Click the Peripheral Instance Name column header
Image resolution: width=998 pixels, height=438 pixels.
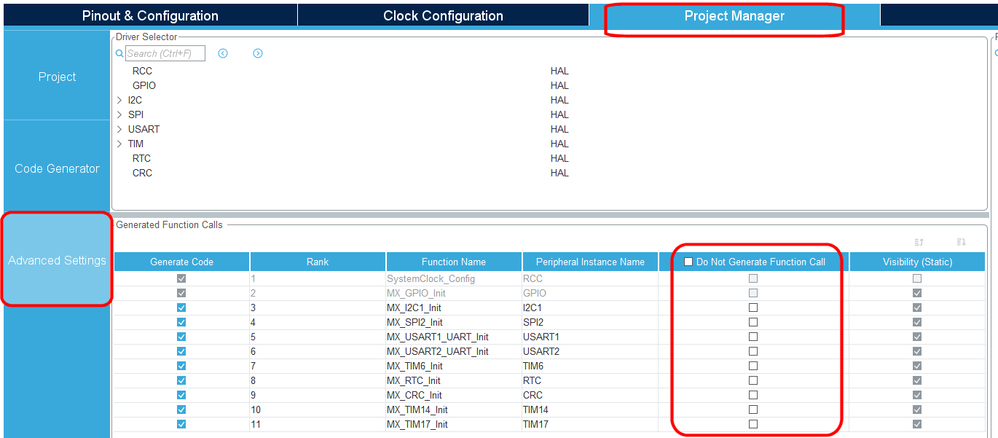tap(590, 262)
